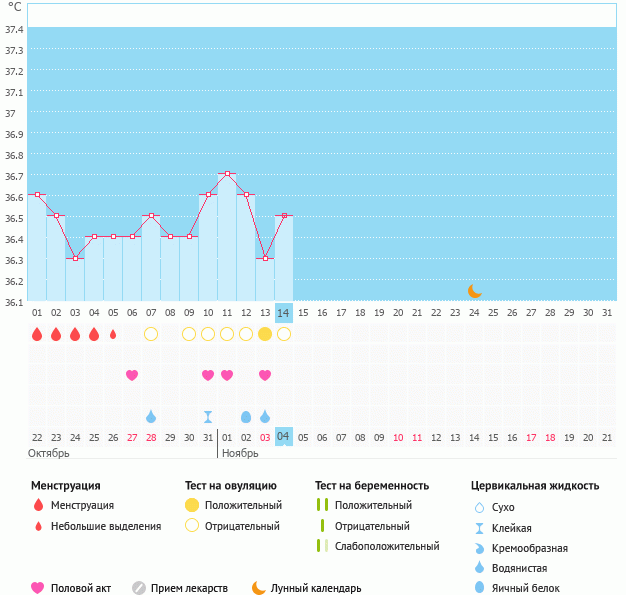Click the small light-bleeding drop on day 05
This screenshot has width=626, height=595.
pyautogui.click(x=113, y=334)
